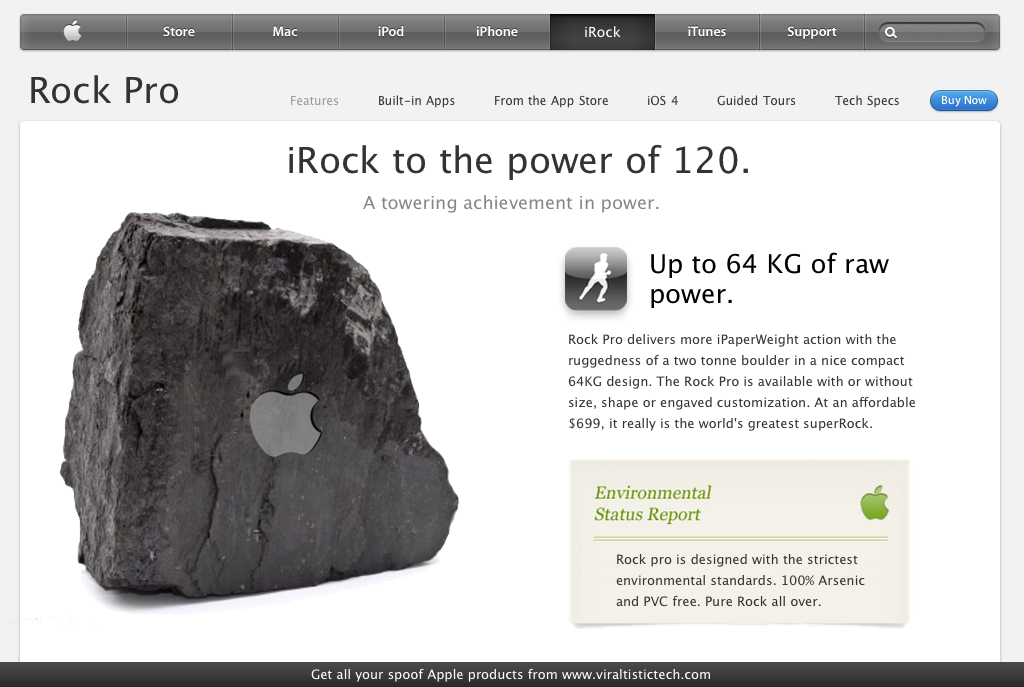View the Guided Tours page

click(756, 101)
